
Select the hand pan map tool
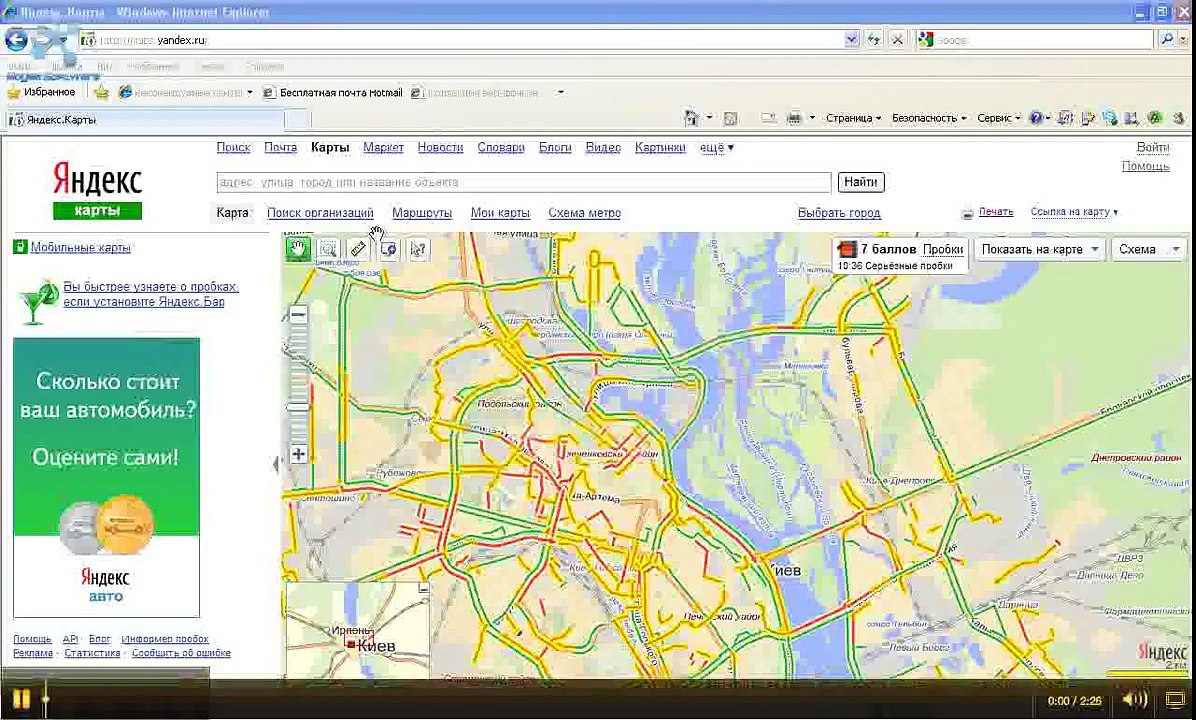coord(297,249)
